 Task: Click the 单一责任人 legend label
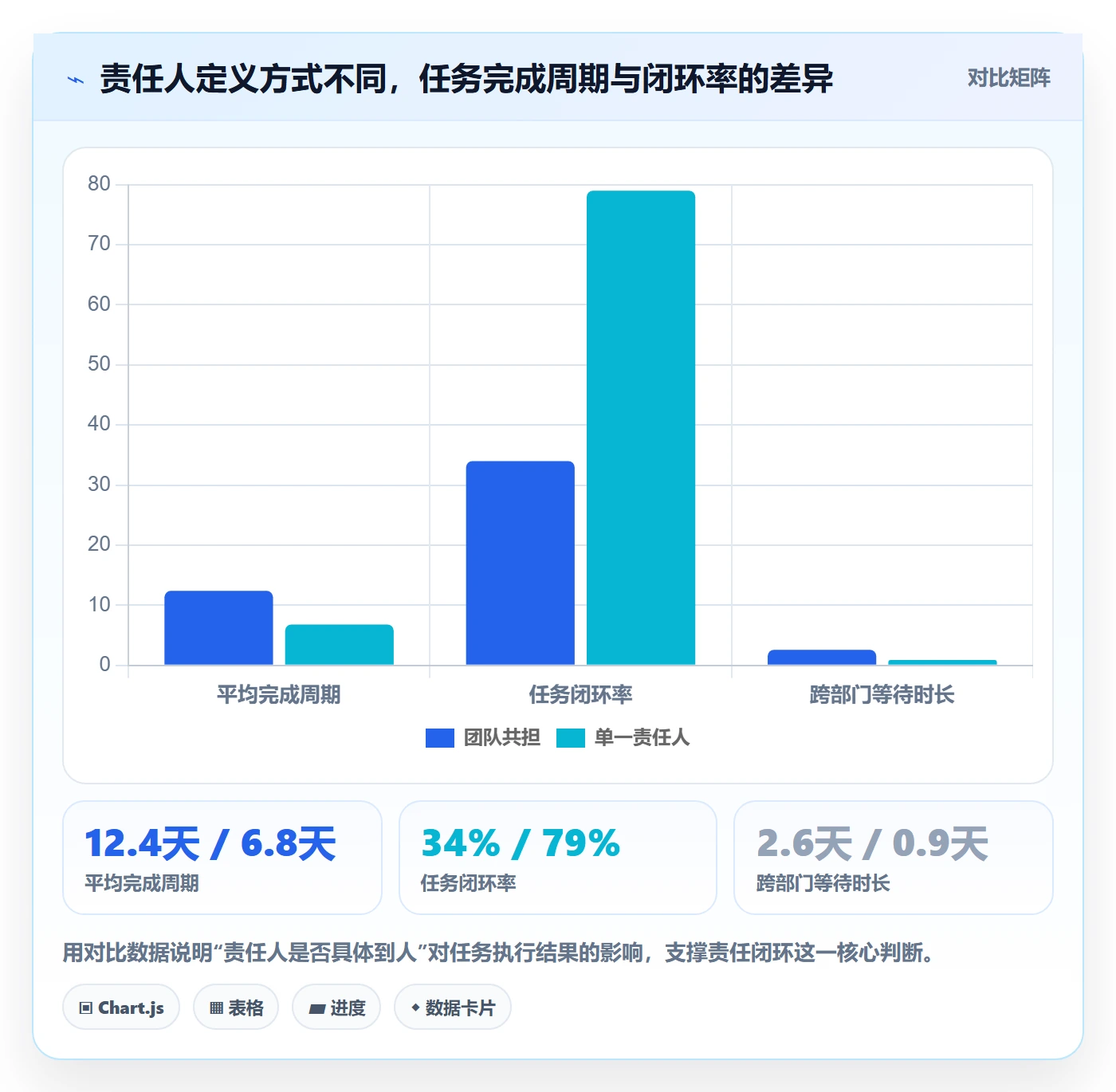click(x=642, y=738)
